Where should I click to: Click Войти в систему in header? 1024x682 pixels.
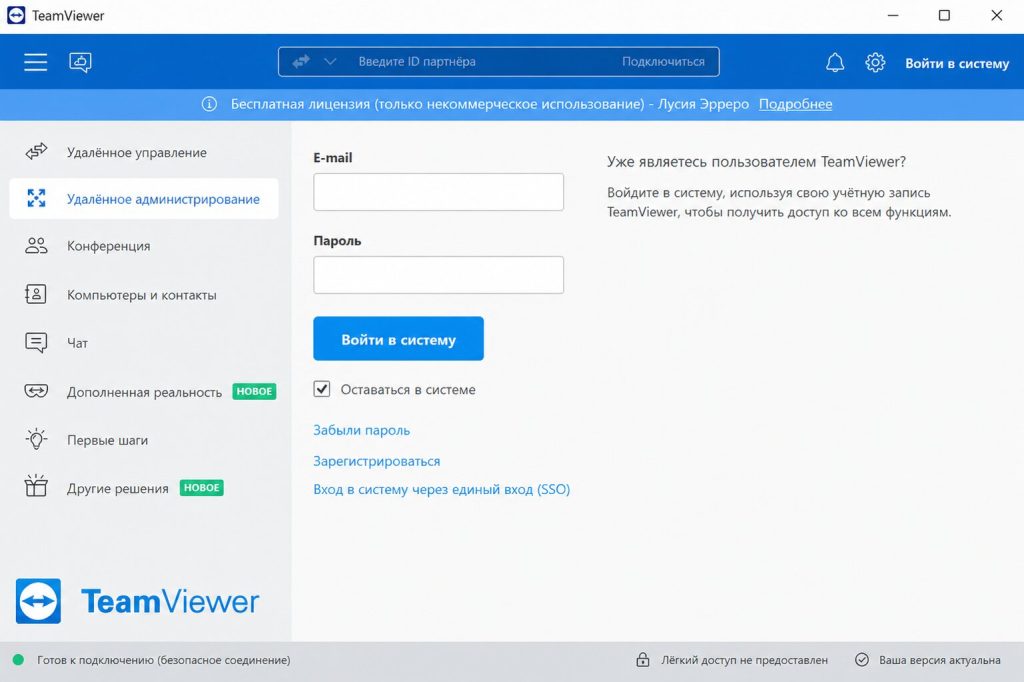click(x=957, y=63)
